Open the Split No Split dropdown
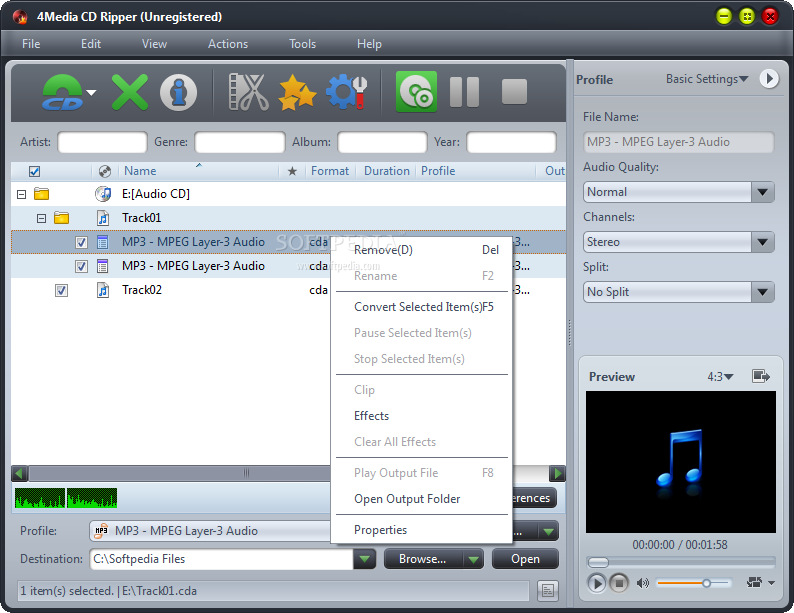 coord(762,292)
